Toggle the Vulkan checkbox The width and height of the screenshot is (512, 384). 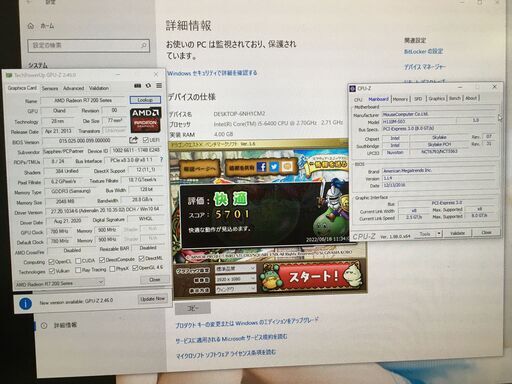pos(52,271)
